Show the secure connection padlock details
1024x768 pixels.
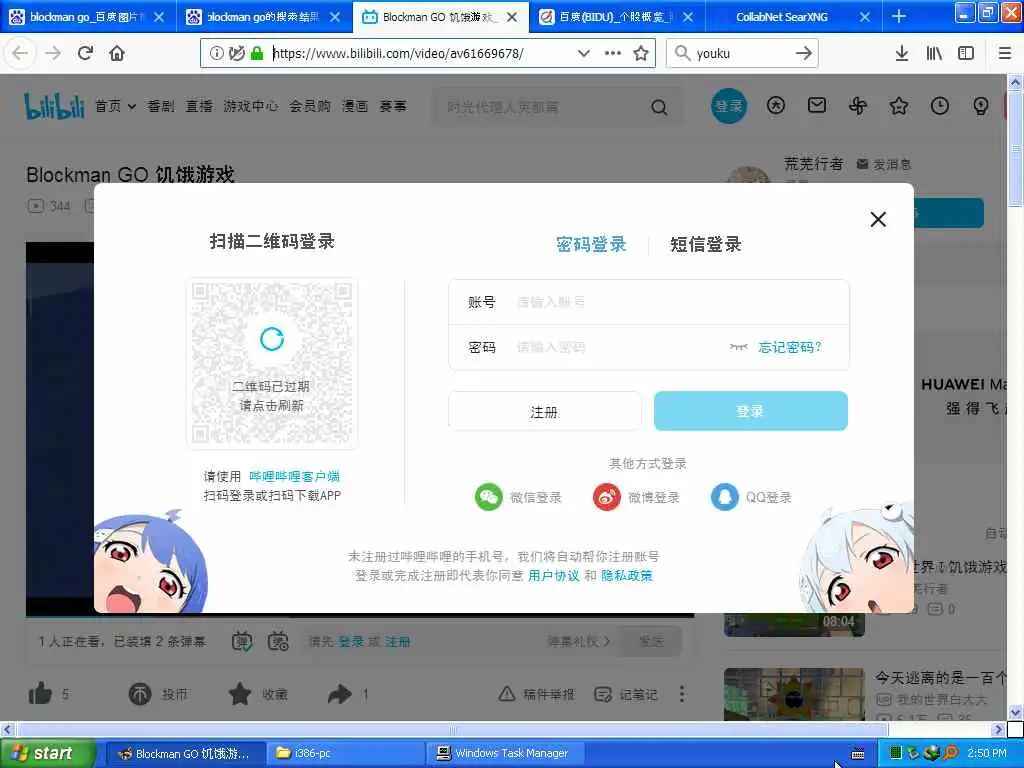[257, 53]
